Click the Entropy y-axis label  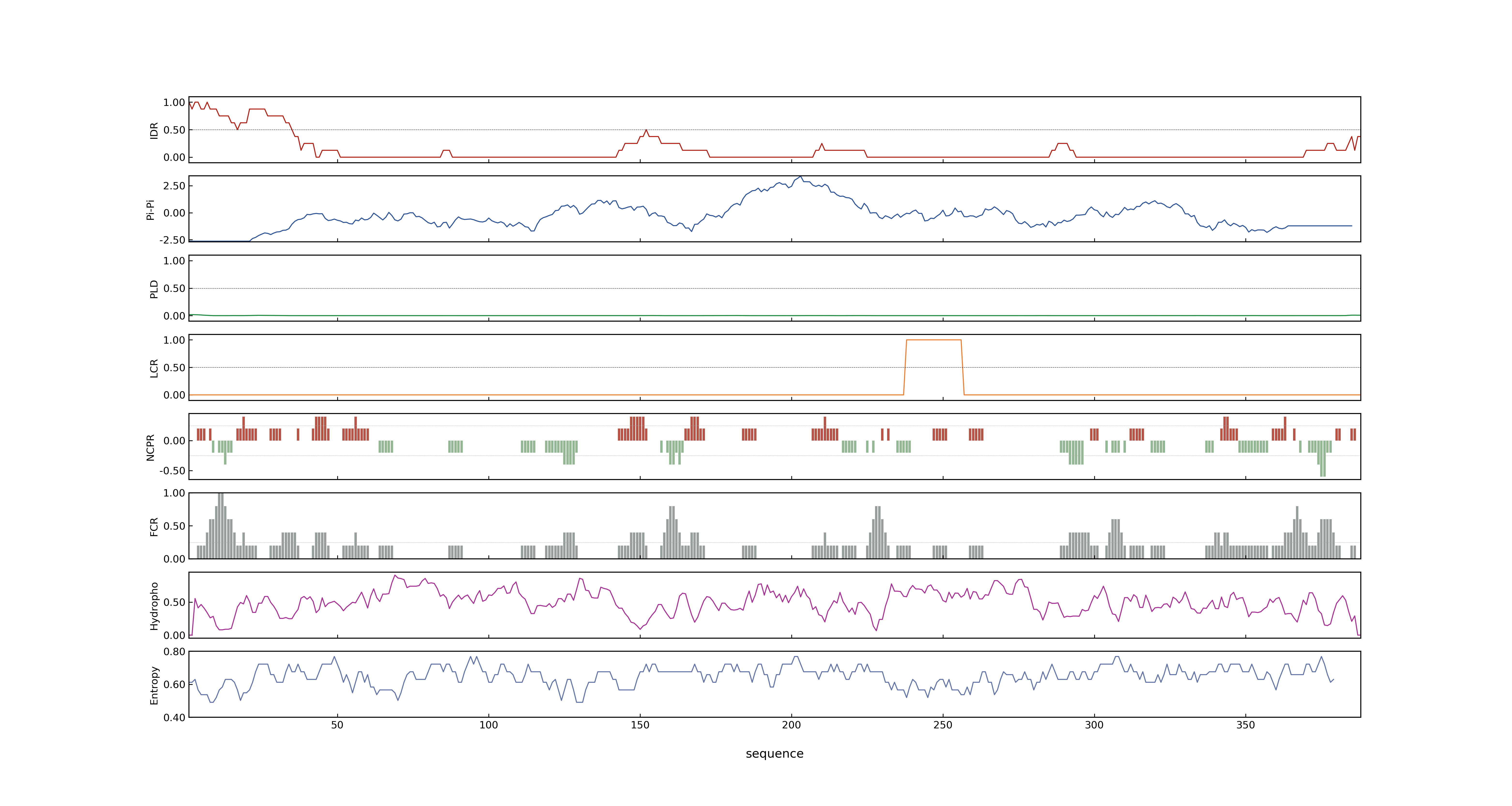154,685
